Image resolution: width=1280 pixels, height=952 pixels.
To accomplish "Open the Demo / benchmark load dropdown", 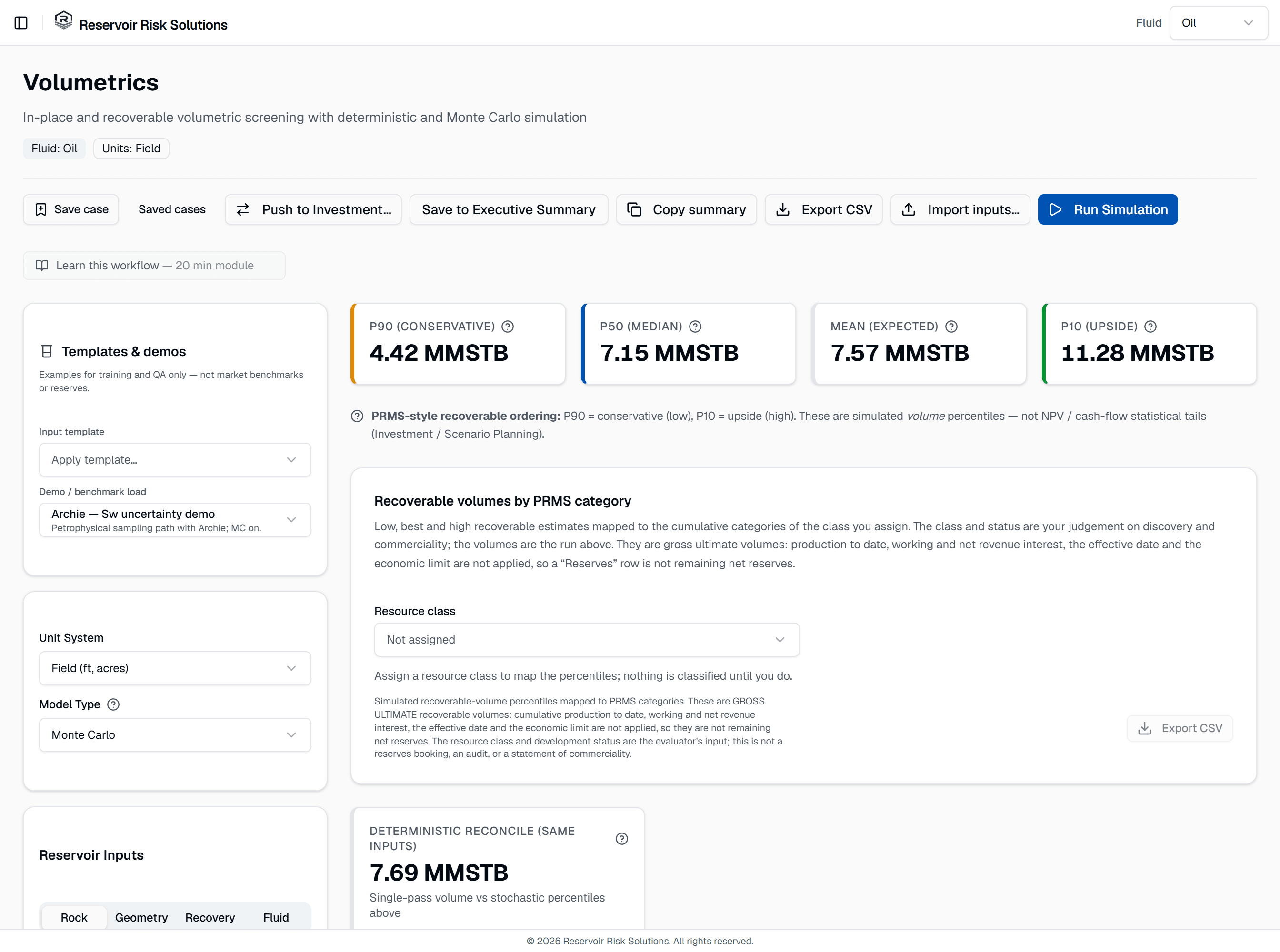I will (x=175, y=520).
